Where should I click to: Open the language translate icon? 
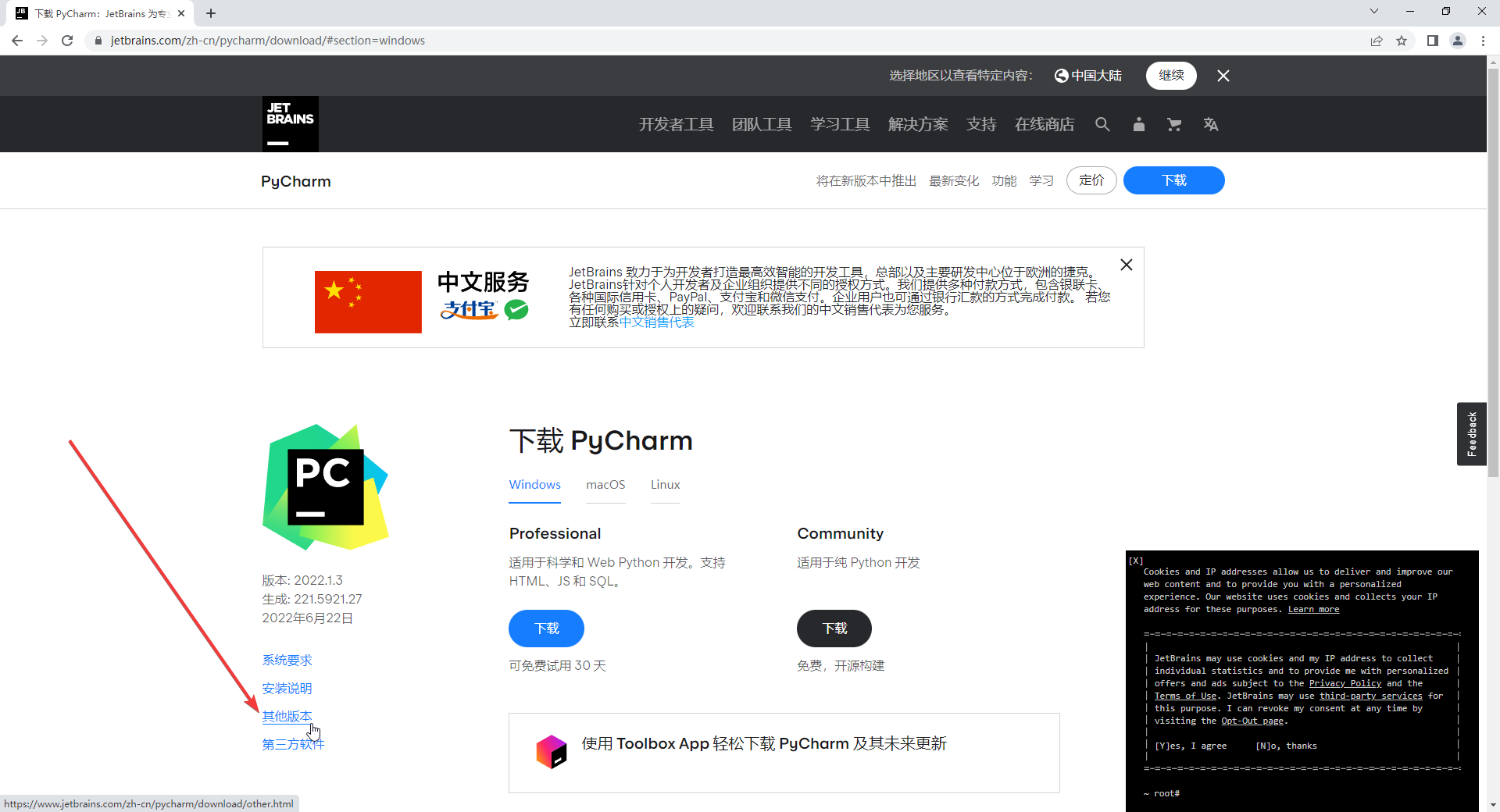1211,124
